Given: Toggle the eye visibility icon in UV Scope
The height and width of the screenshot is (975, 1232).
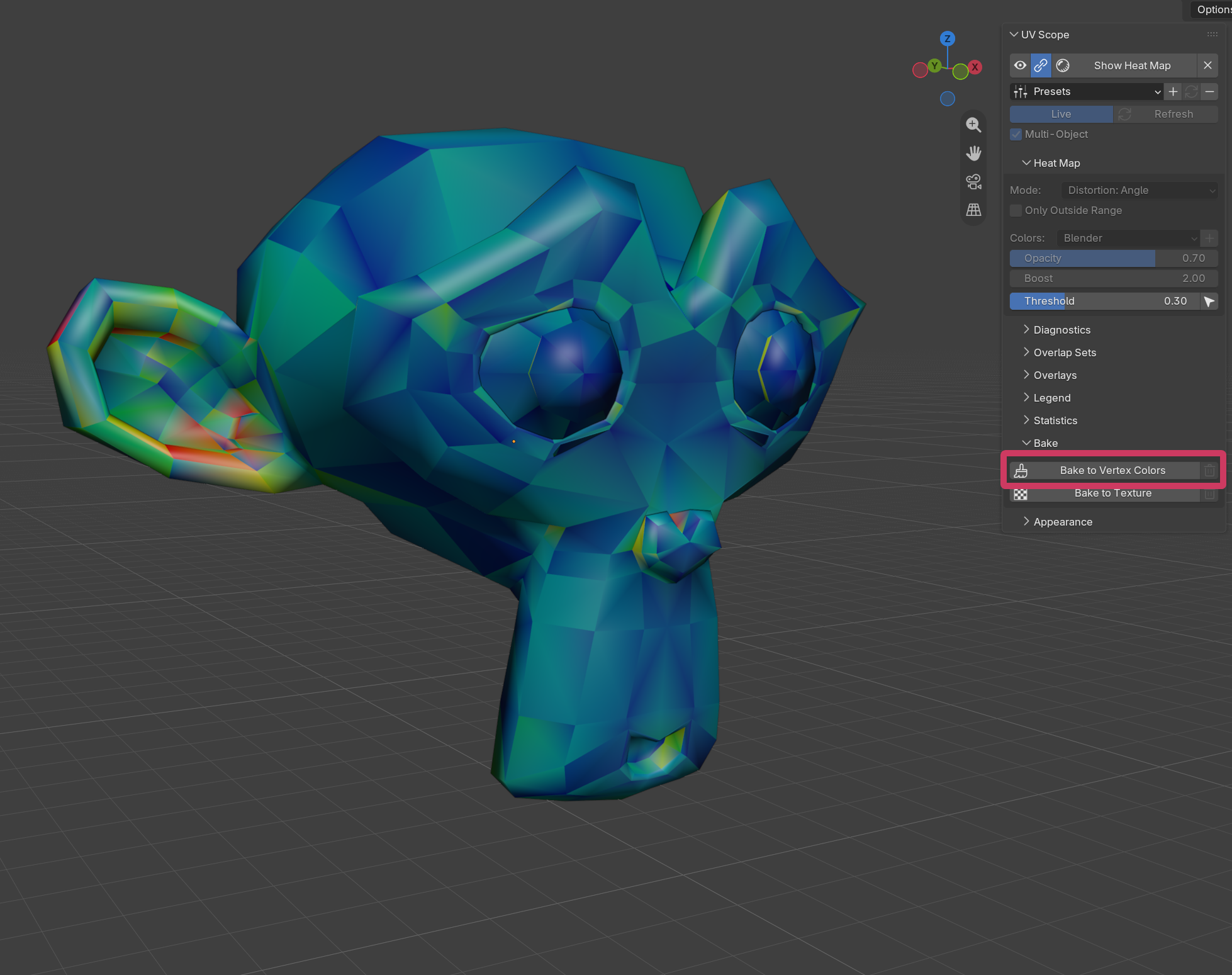Looking at the screenshot, I should (x=1020, y=65).
